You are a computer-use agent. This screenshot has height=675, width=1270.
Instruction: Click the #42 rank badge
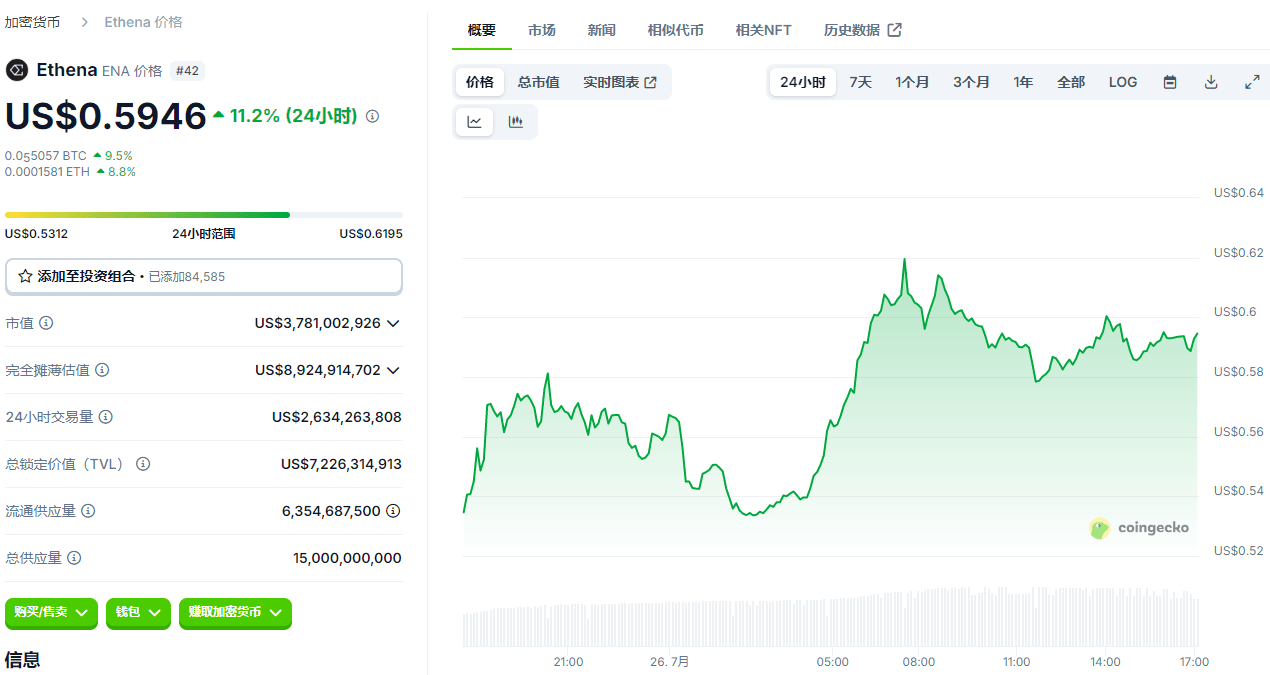tap(187, 70)
